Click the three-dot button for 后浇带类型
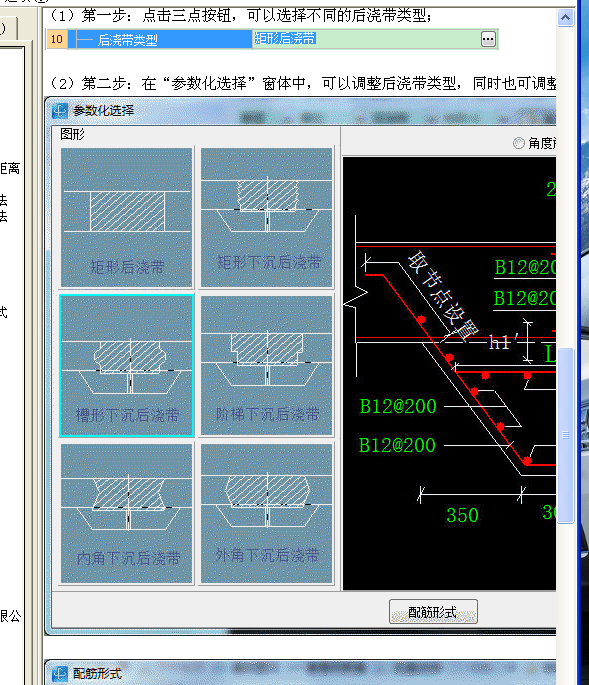Image resolution: width=589 pixels, height=685 pixels. (488, 39)
